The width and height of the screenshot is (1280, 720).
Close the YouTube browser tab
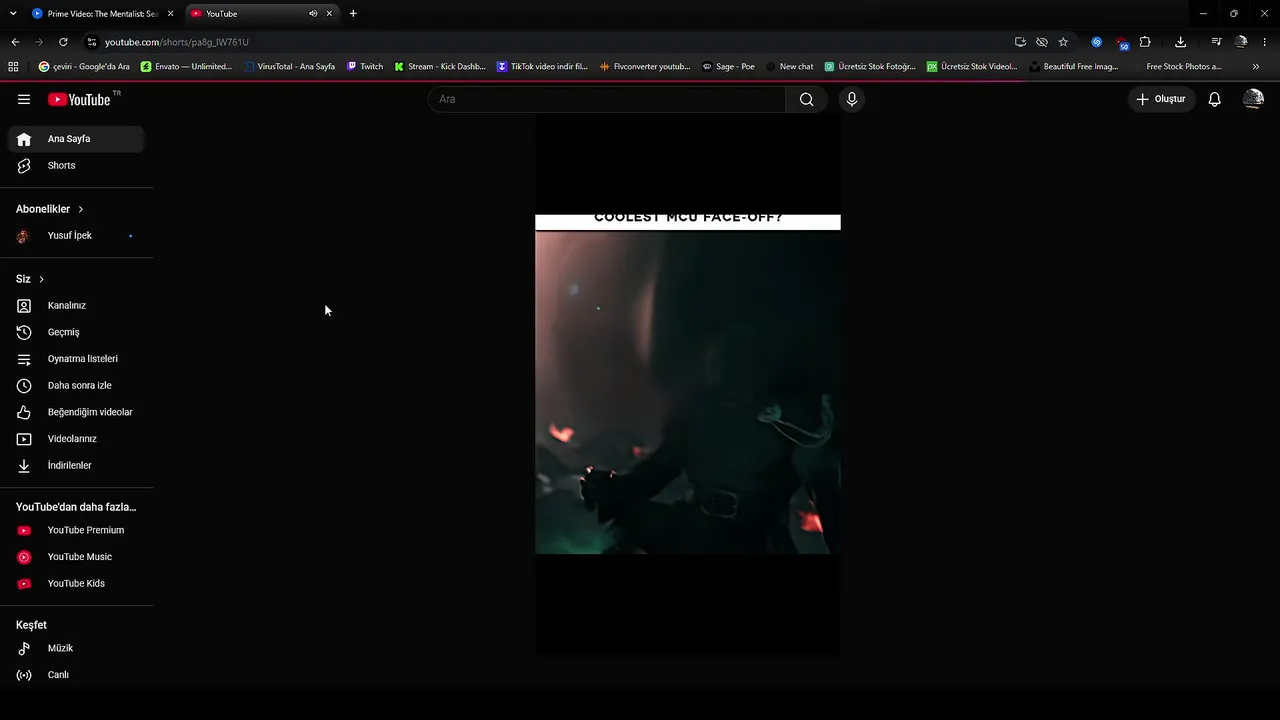pos(329,14)
